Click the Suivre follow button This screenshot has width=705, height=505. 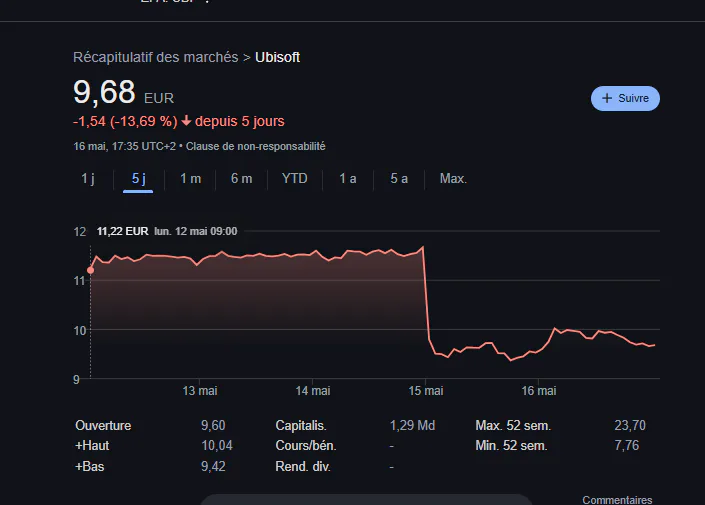[x=625, y=98]
